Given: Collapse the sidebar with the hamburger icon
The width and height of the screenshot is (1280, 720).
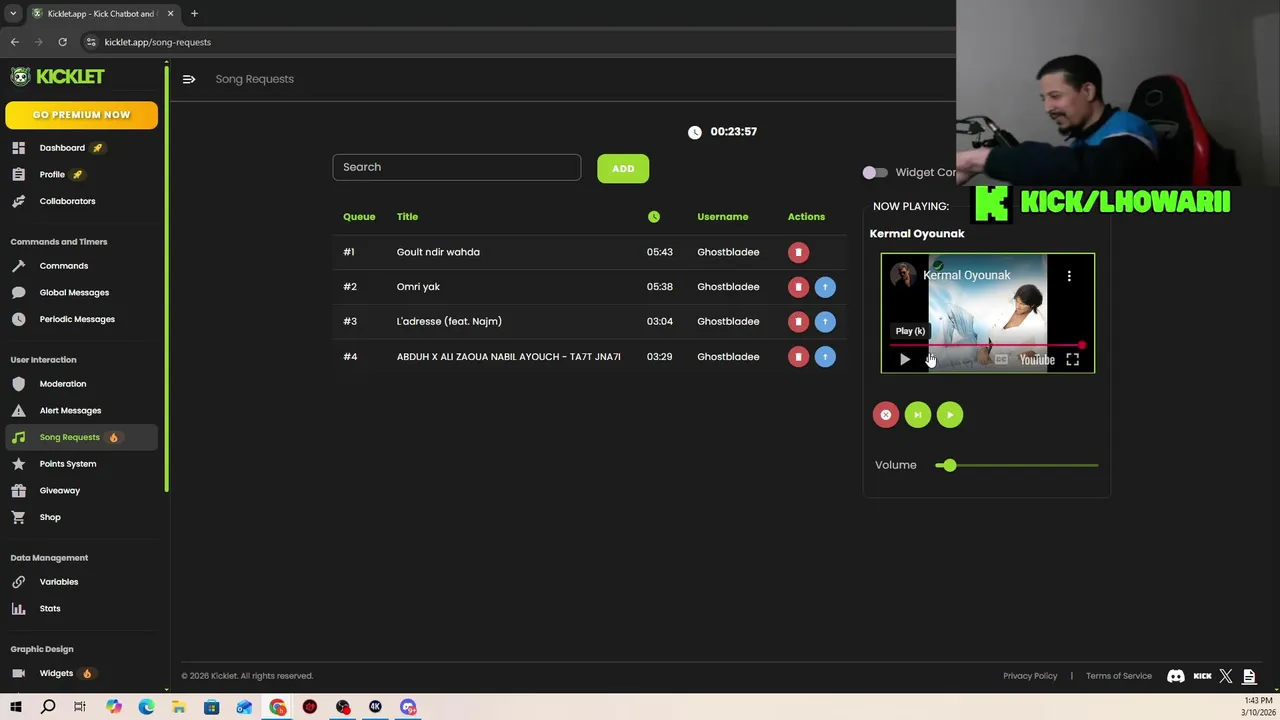Looking at the screenshot, I should (x=189, y=79).
